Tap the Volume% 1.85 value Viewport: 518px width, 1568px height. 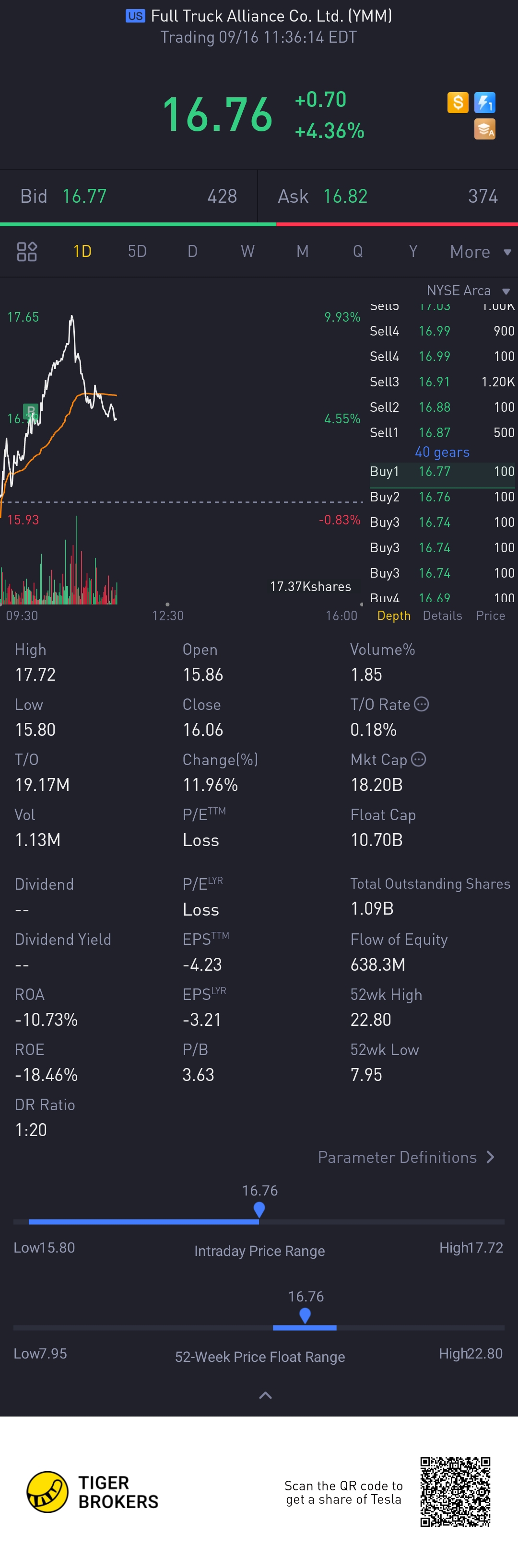(366, 674)
